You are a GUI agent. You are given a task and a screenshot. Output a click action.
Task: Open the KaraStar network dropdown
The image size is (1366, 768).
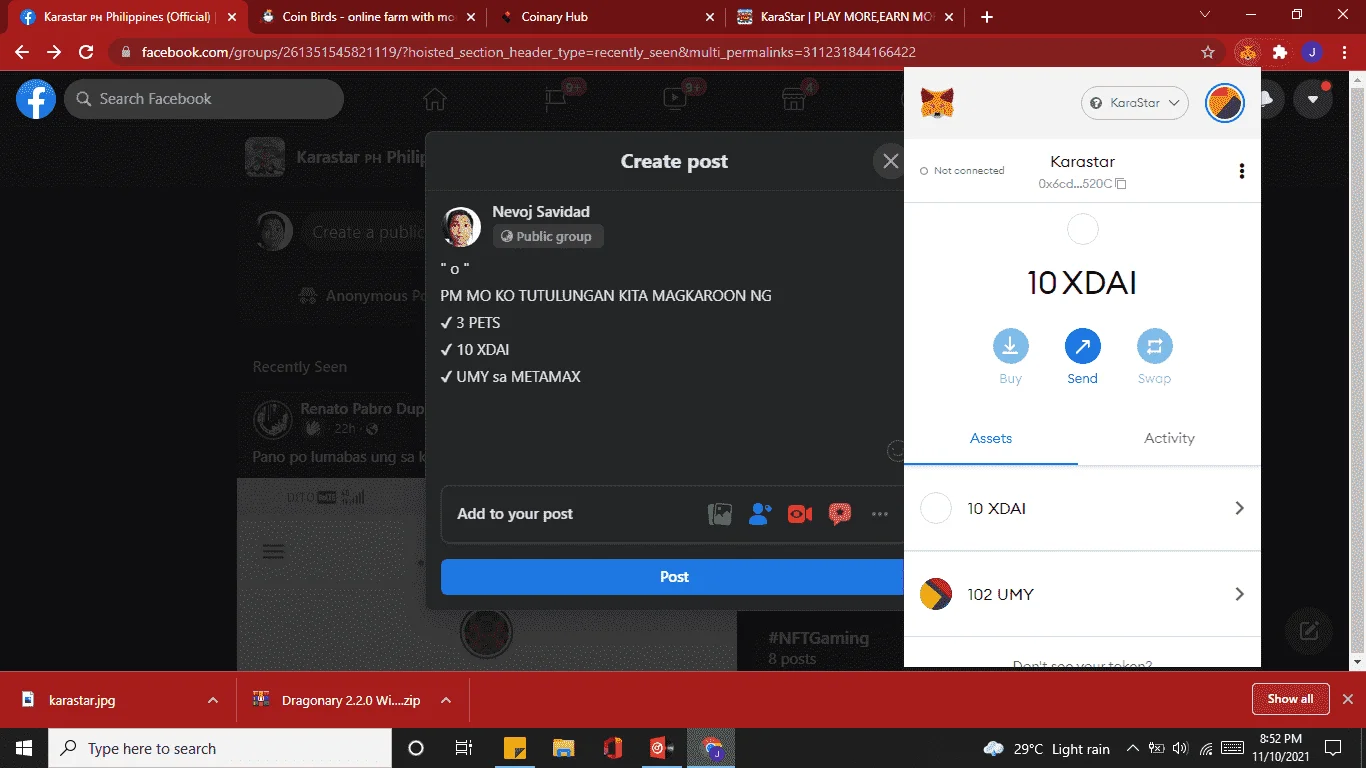point(1135,103)
